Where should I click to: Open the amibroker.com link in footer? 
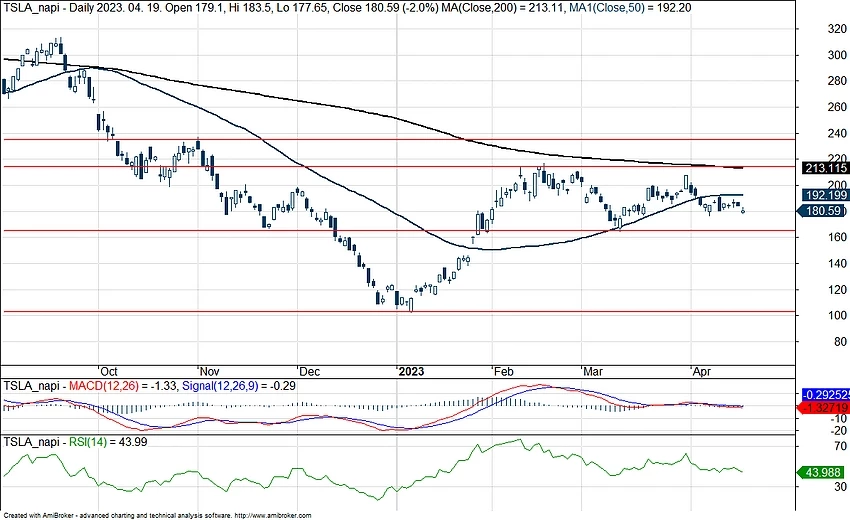[x=273, y=516]
